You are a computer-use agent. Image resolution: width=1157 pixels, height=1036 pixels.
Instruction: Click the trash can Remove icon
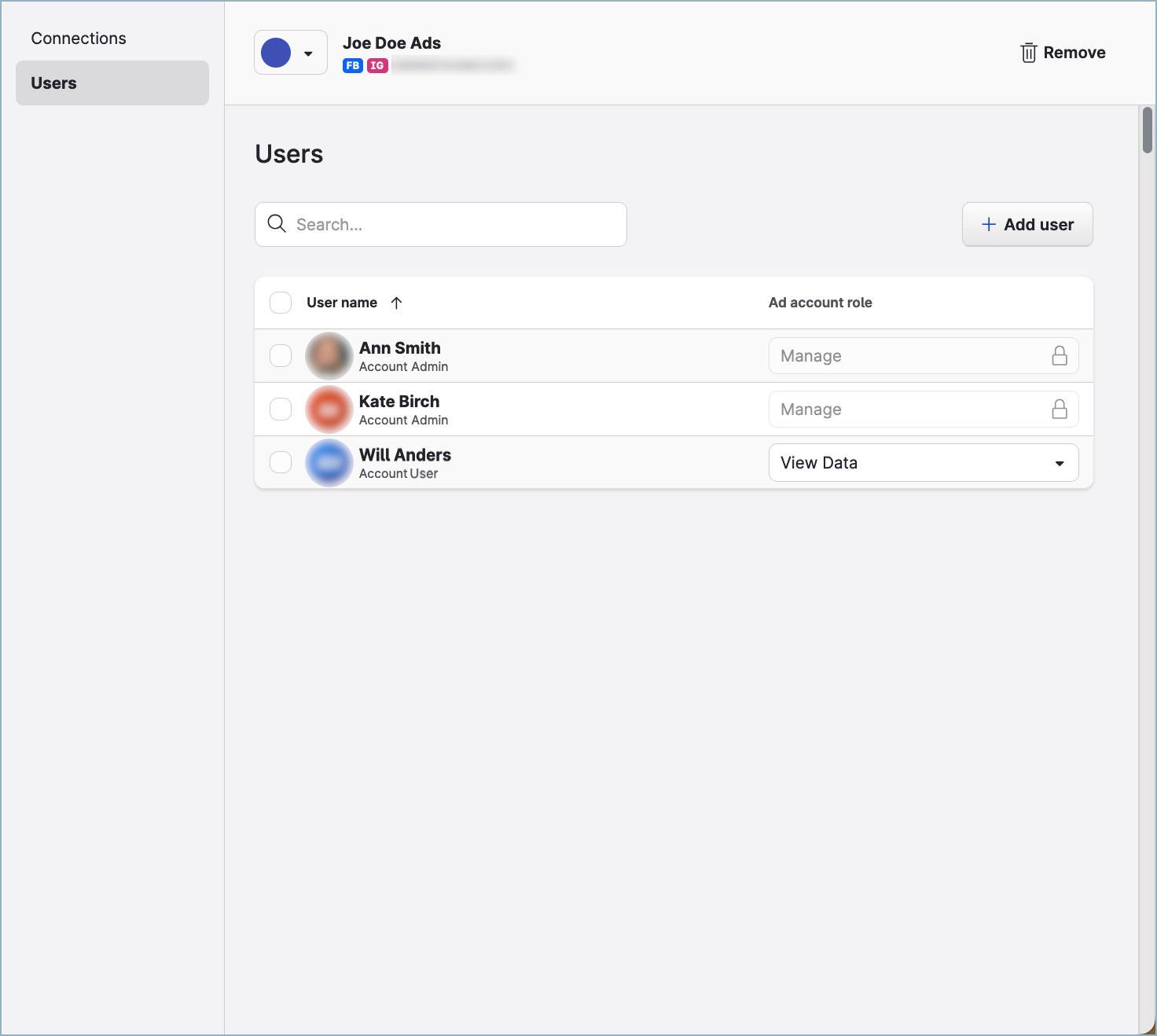pos(1028,53)
